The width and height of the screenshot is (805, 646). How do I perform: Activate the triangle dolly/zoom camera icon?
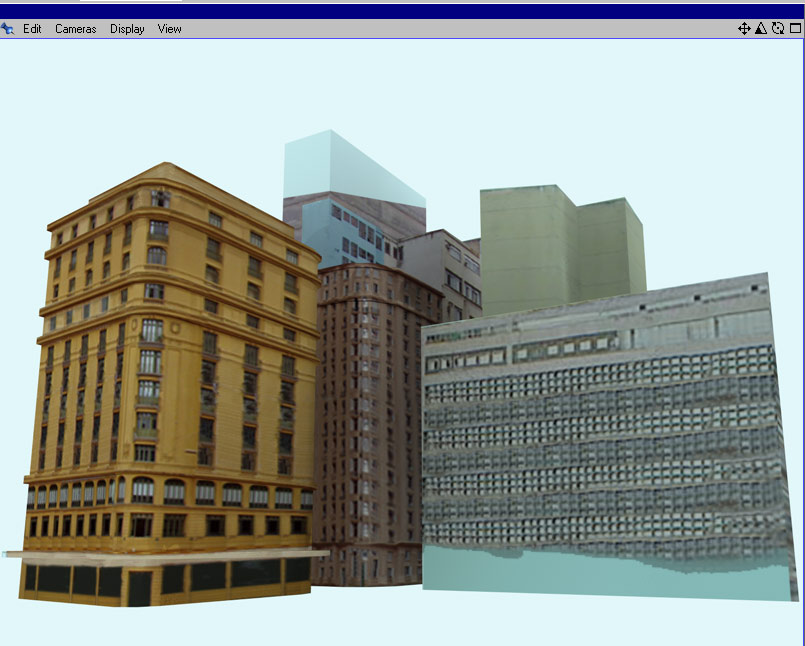coord(761,28)
